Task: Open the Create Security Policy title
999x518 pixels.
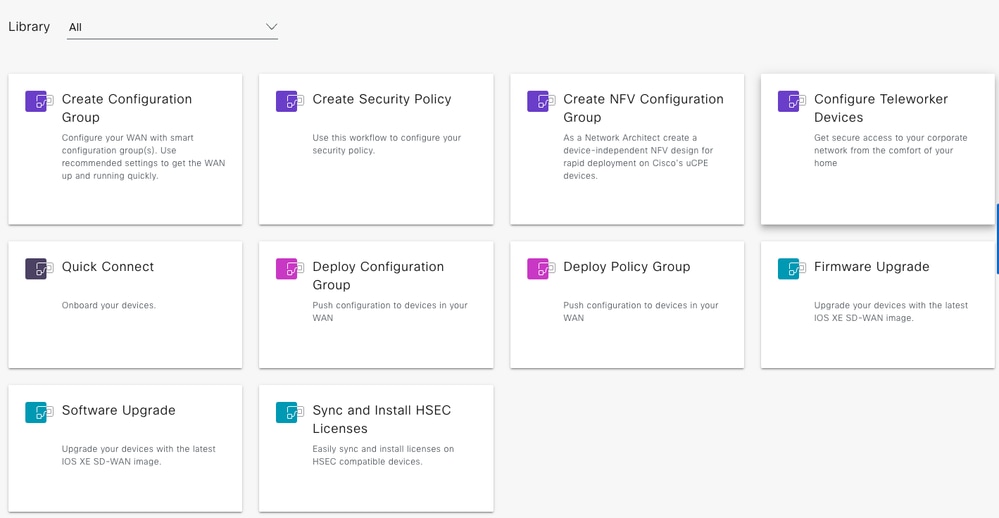Action: [382, 99]
